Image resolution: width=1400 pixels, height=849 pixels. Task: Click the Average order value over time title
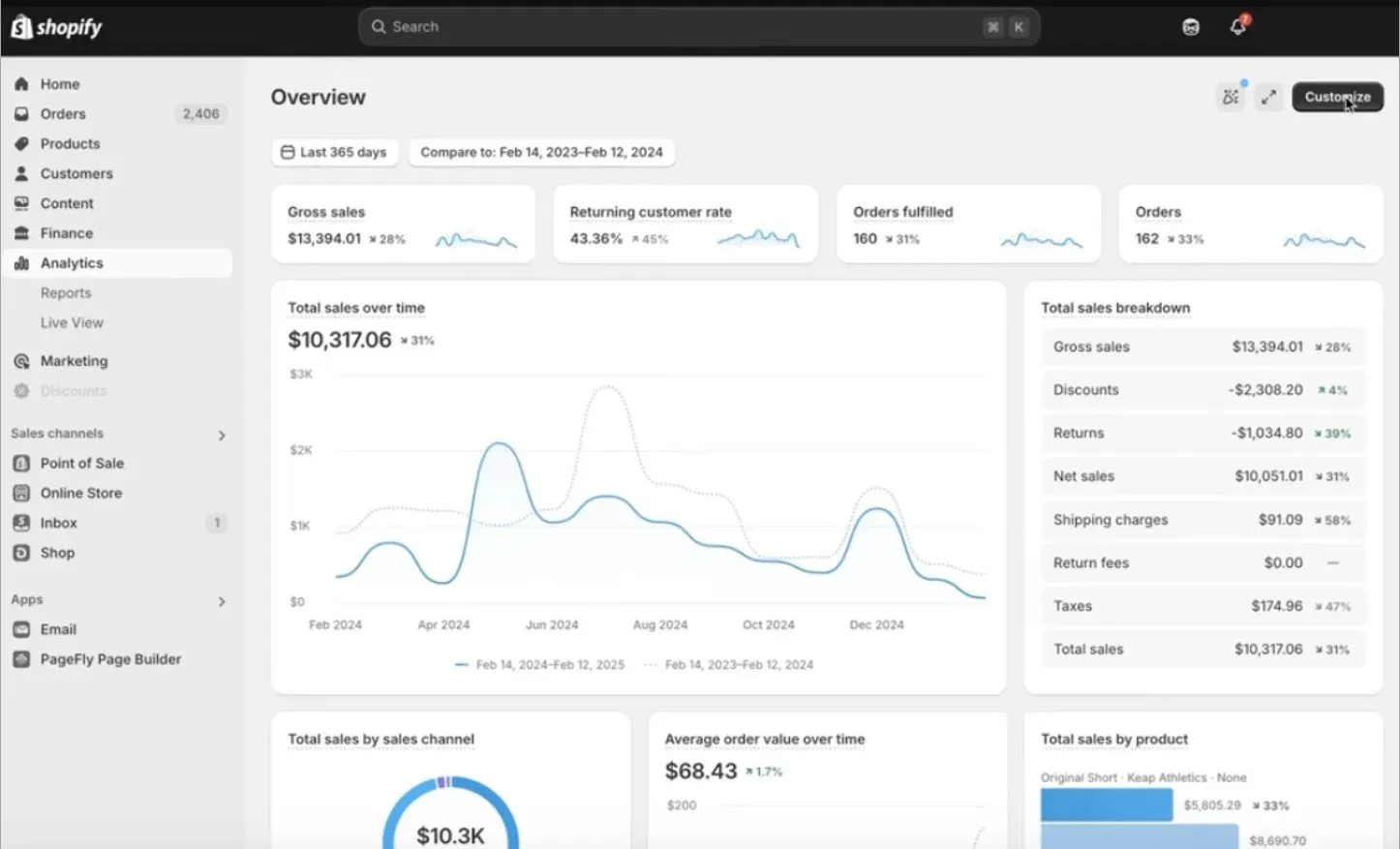(765, 740)
